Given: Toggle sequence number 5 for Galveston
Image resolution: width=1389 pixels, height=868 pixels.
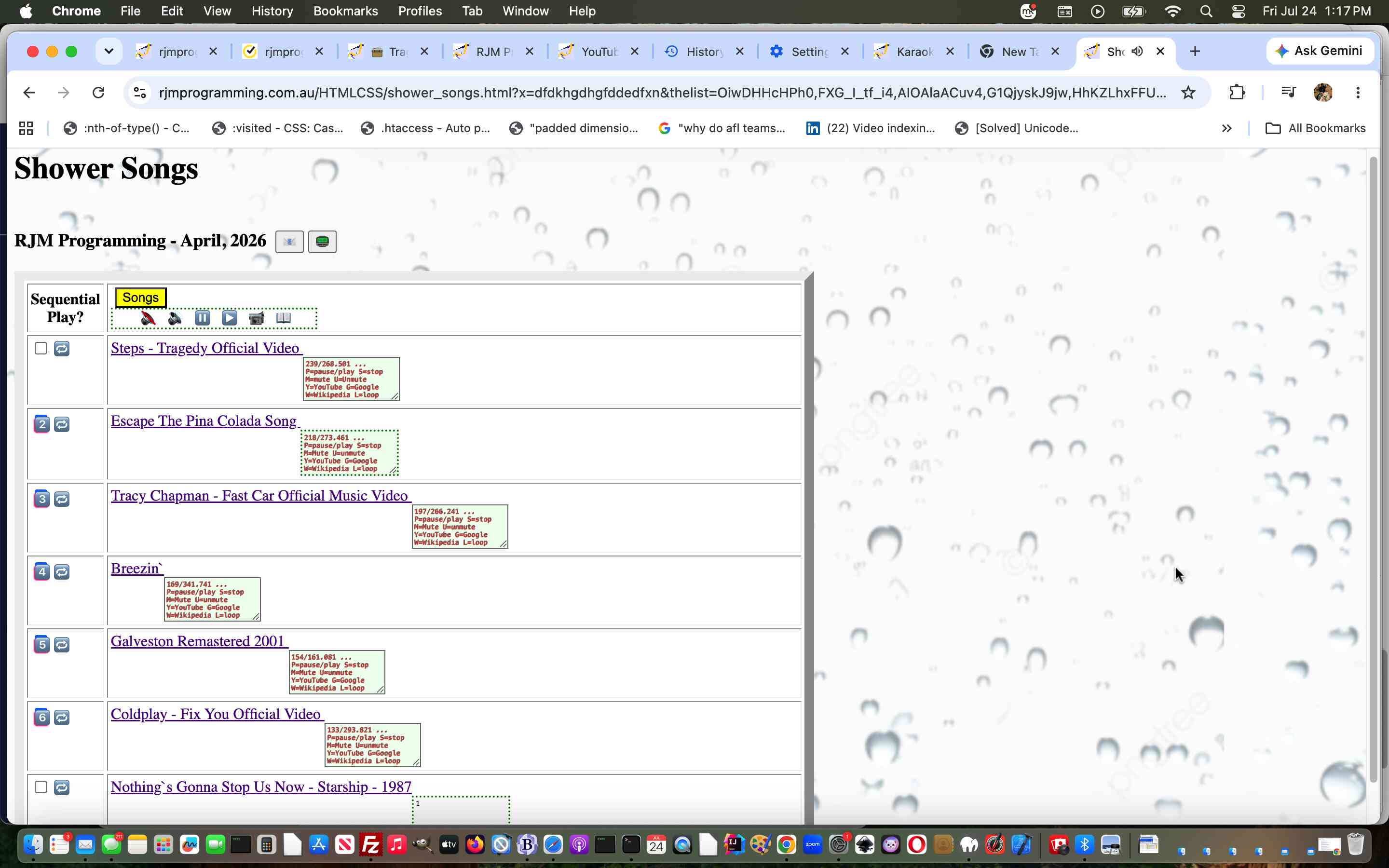Looking at the screenshot, I should pos(42,645).
